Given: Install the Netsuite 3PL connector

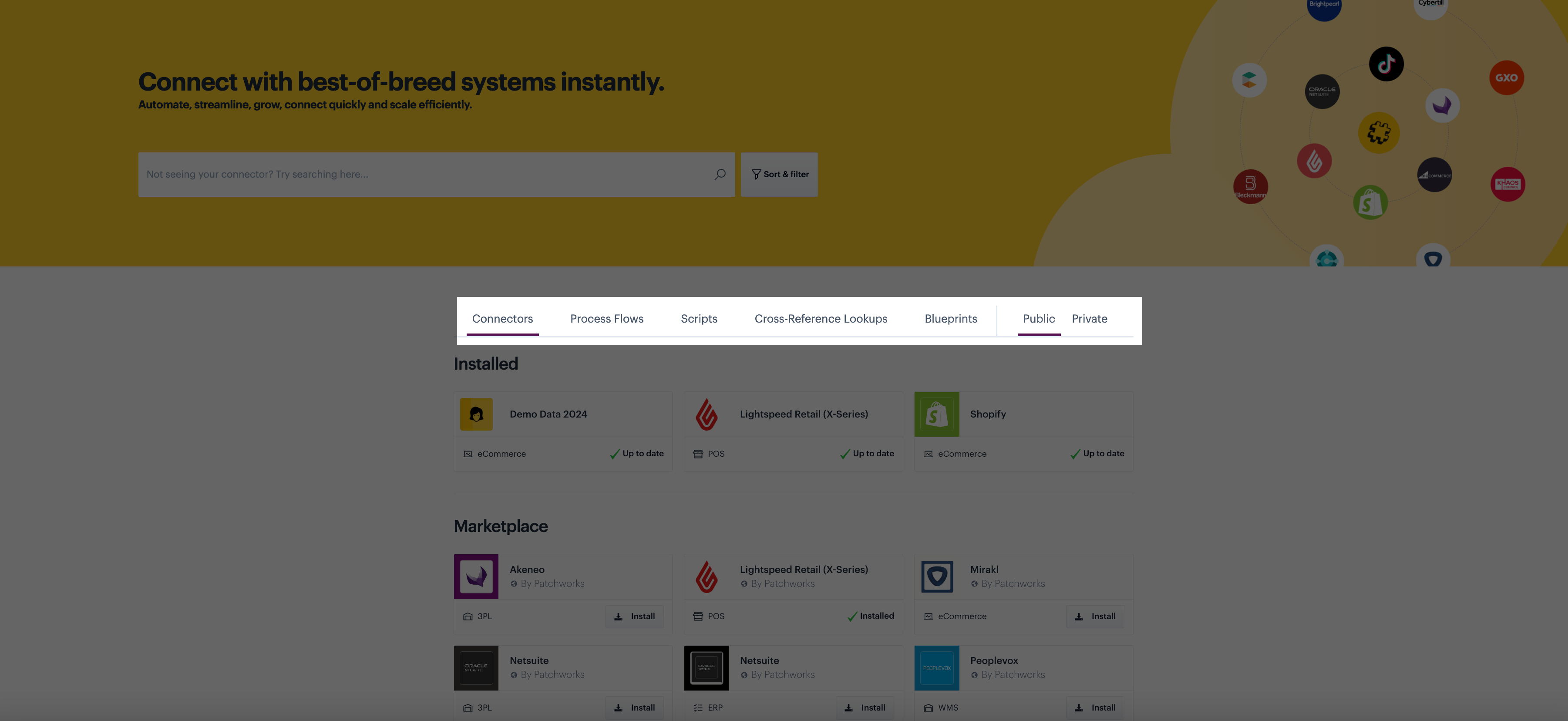Looking at the screenshot, I should 634,708.
